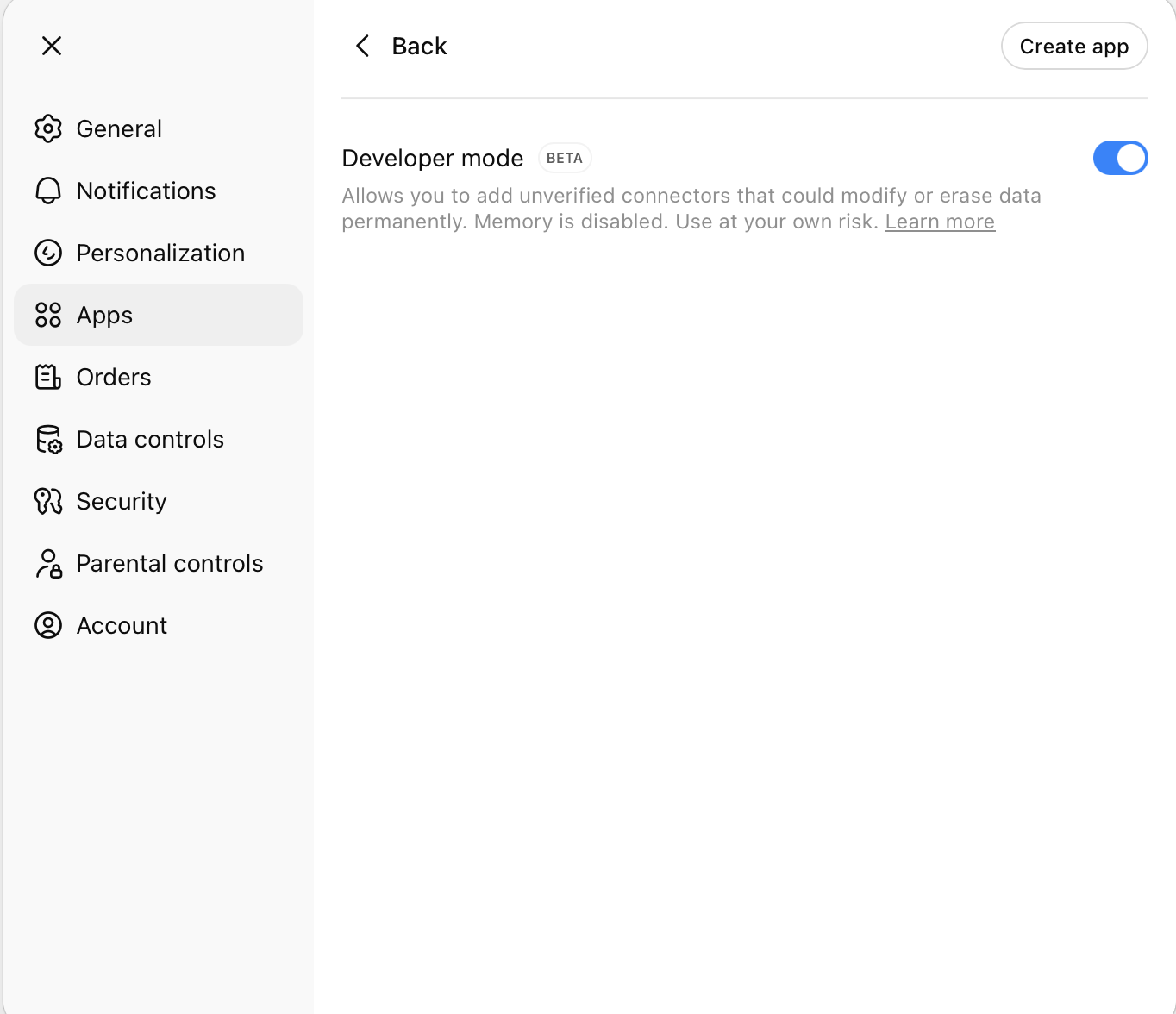Select the General settings gear icon

(x=48, y=128)
